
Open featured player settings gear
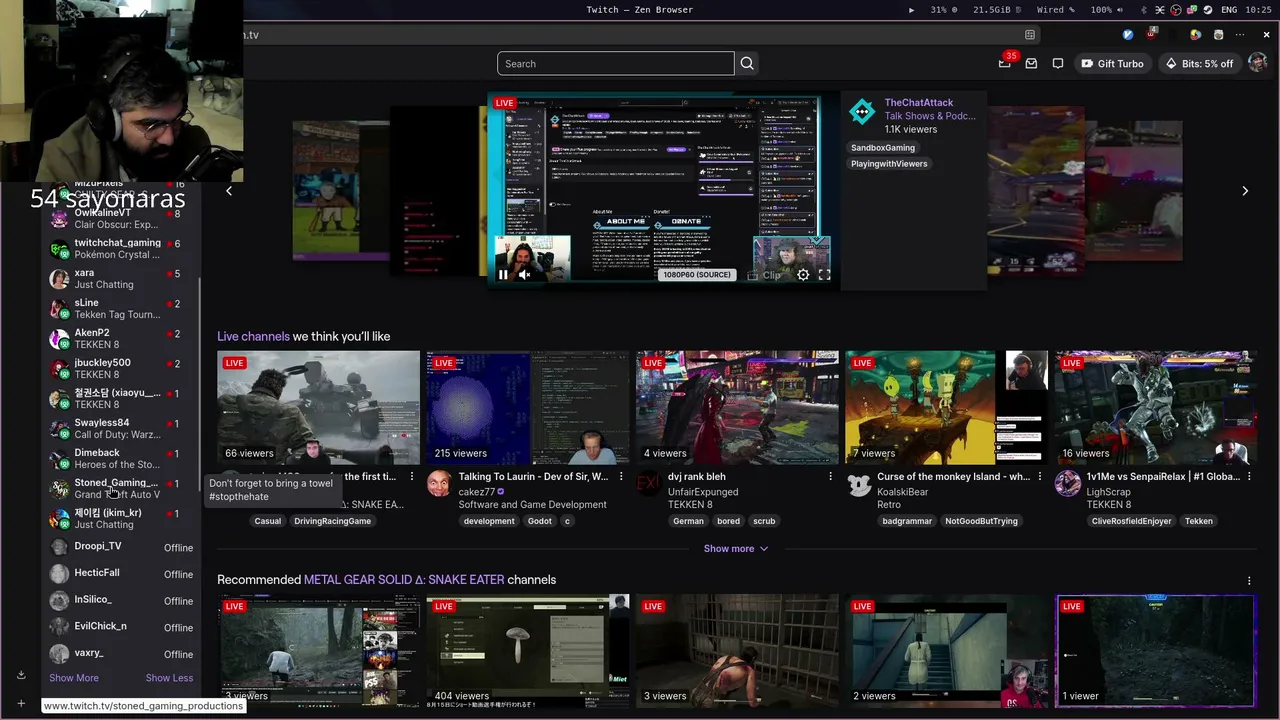coord(803,275)
